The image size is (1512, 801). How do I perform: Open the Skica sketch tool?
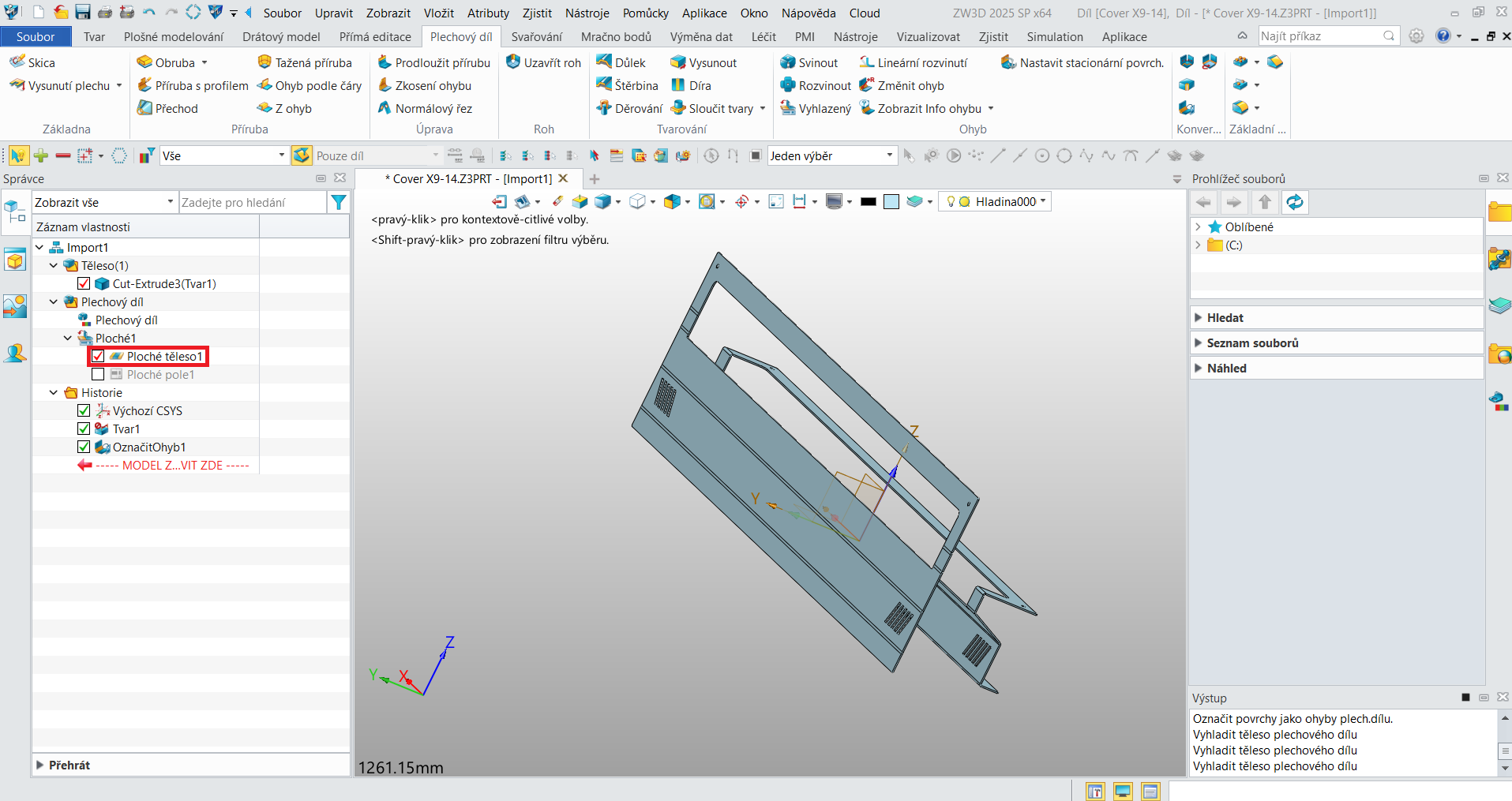32,62
